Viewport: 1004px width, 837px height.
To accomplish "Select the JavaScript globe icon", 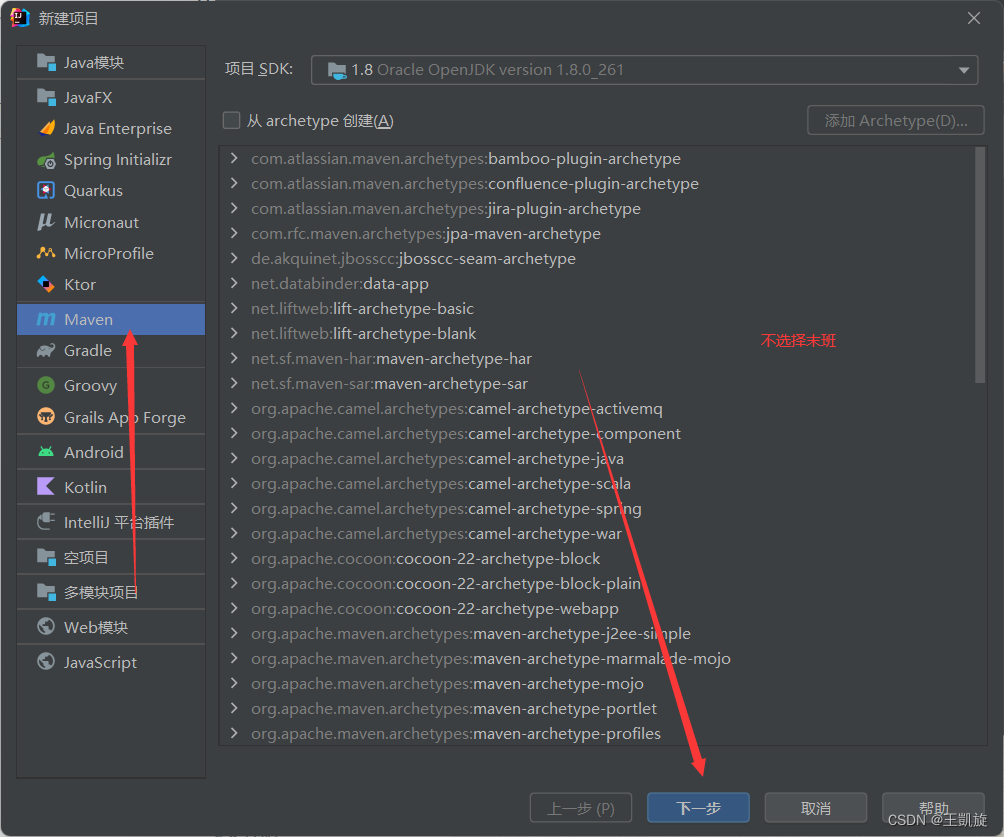I will pyautogui.click(x=46, y=662).
